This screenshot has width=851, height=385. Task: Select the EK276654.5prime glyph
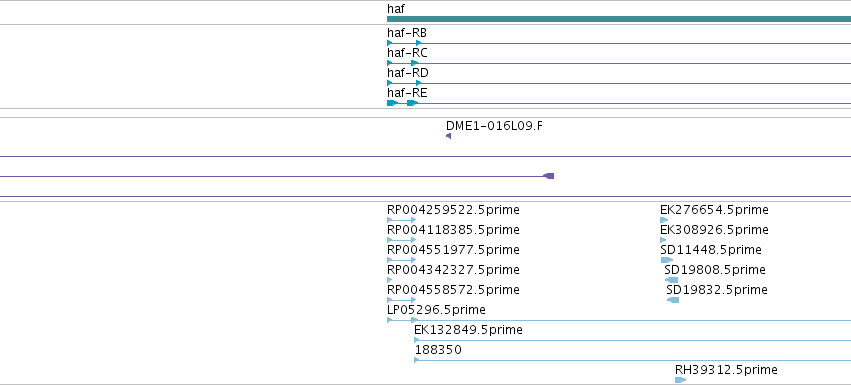664,220
